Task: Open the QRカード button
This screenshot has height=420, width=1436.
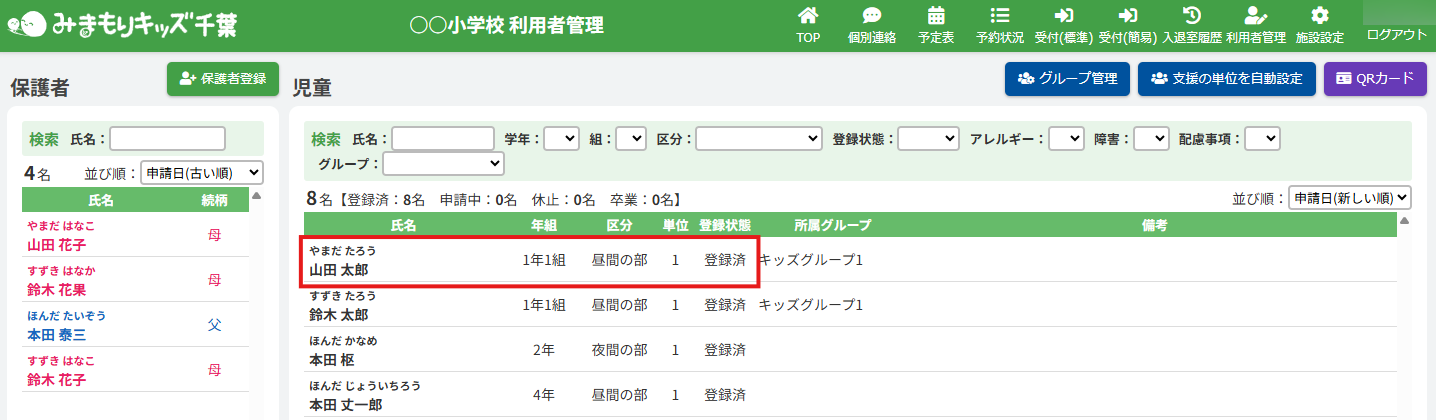Action: click(x=1375, y=79)
